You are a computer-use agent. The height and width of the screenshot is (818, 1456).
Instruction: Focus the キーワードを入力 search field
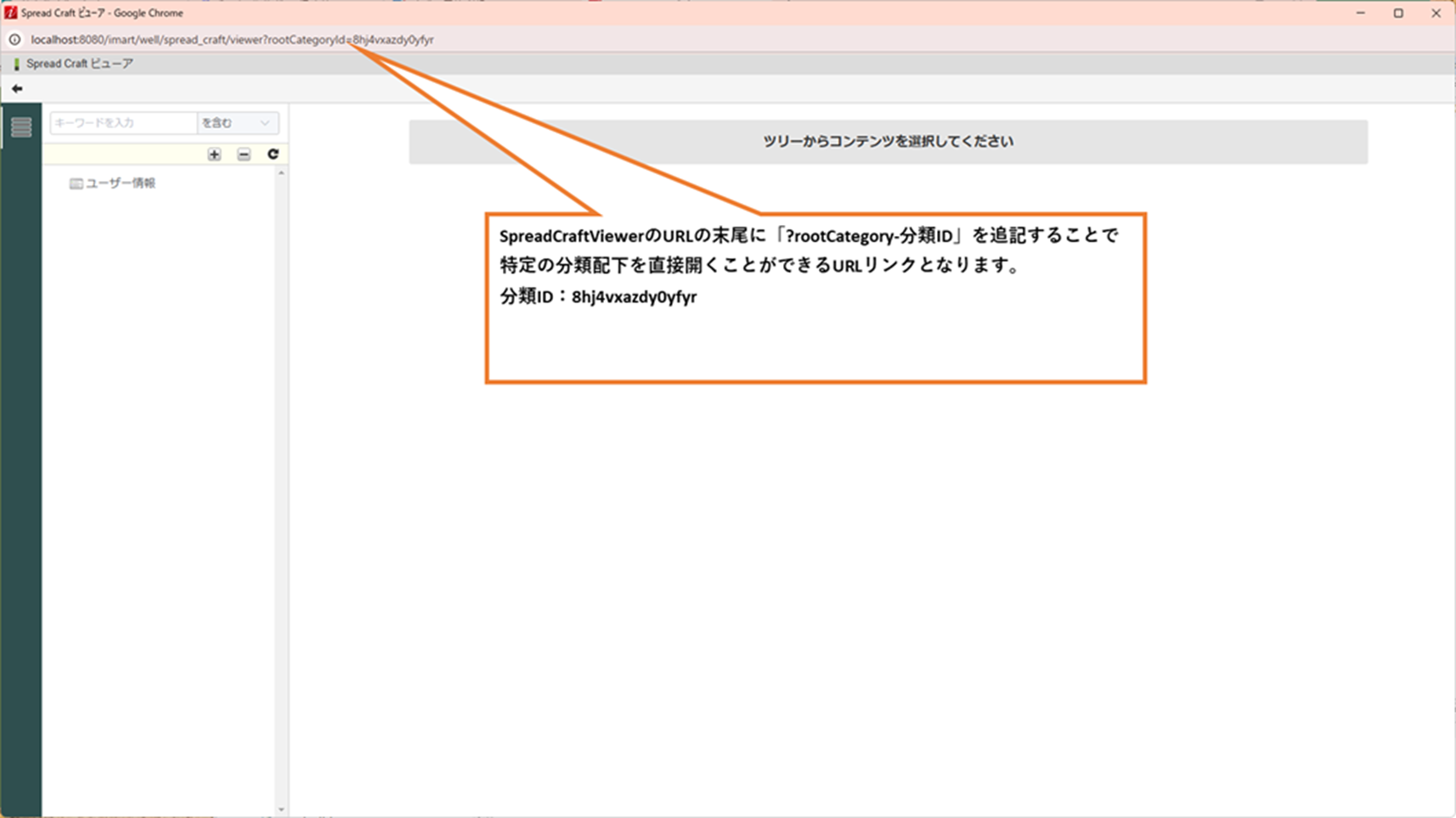point(123,123)
